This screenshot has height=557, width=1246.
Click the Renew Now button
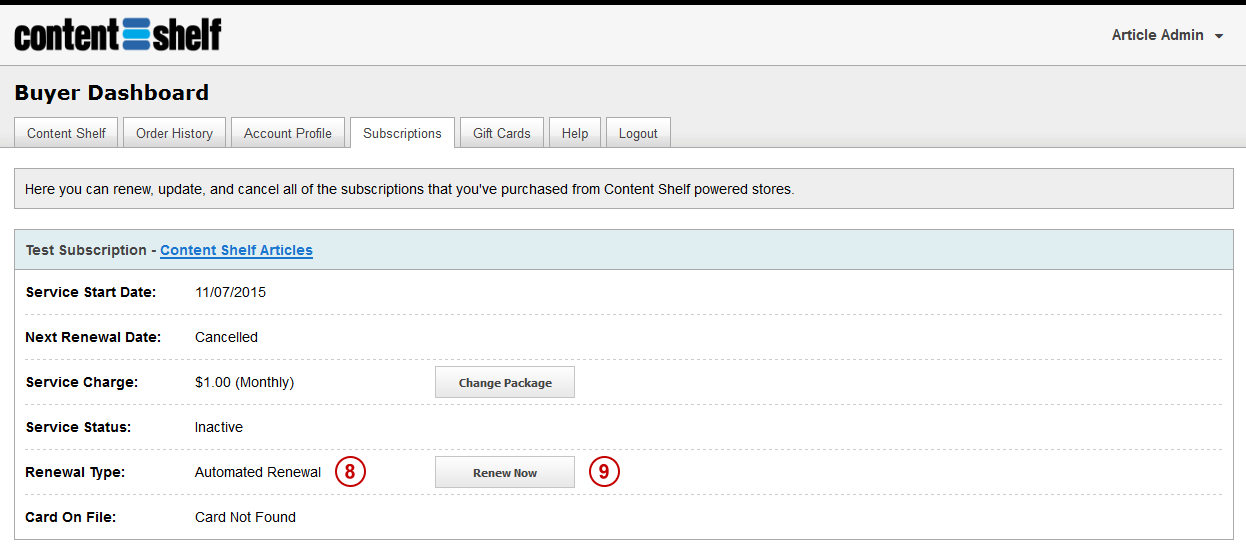(505, 472)
